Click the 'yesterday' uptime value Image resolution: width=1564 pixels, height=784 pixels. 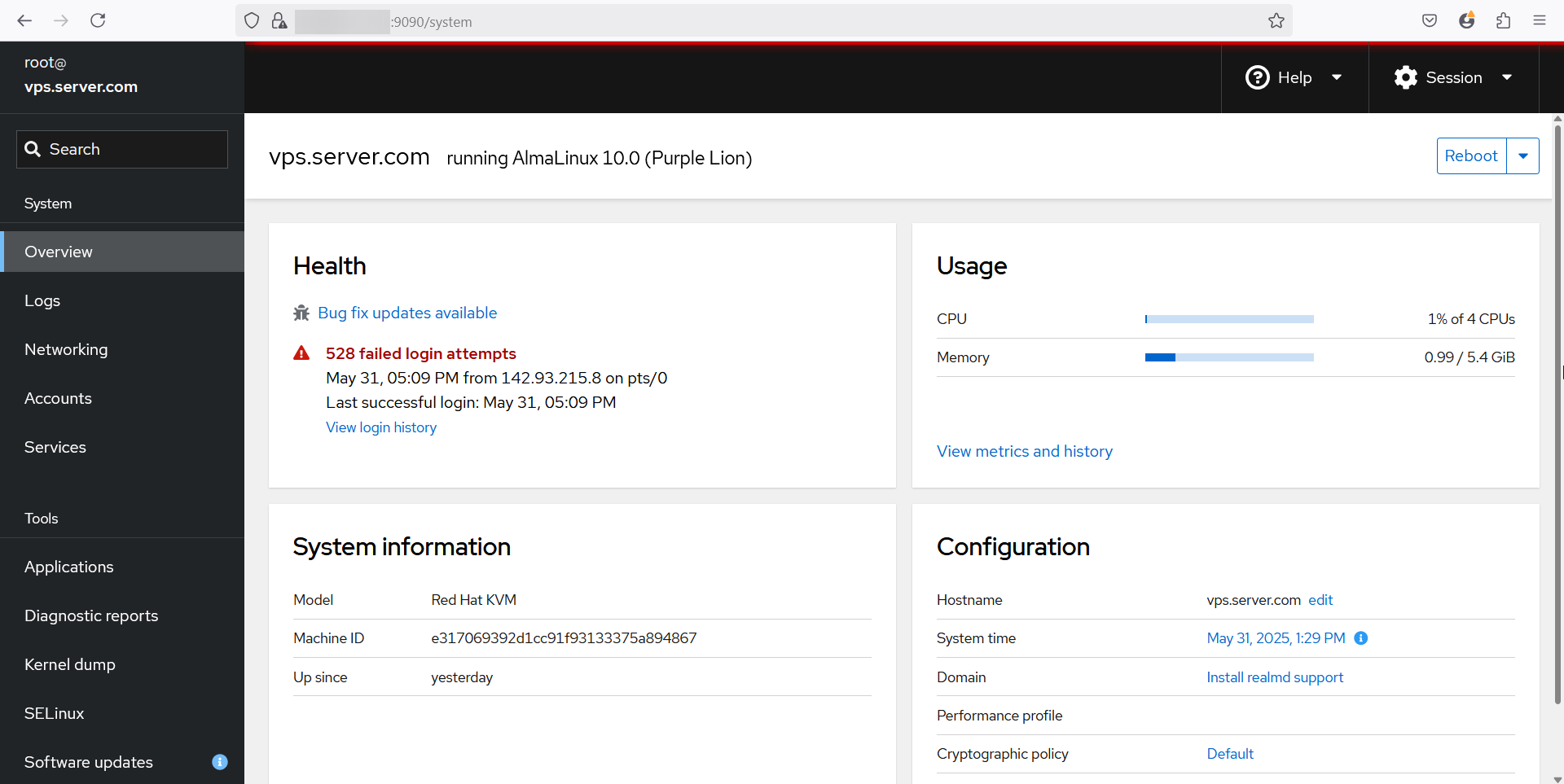pos(462,677)
